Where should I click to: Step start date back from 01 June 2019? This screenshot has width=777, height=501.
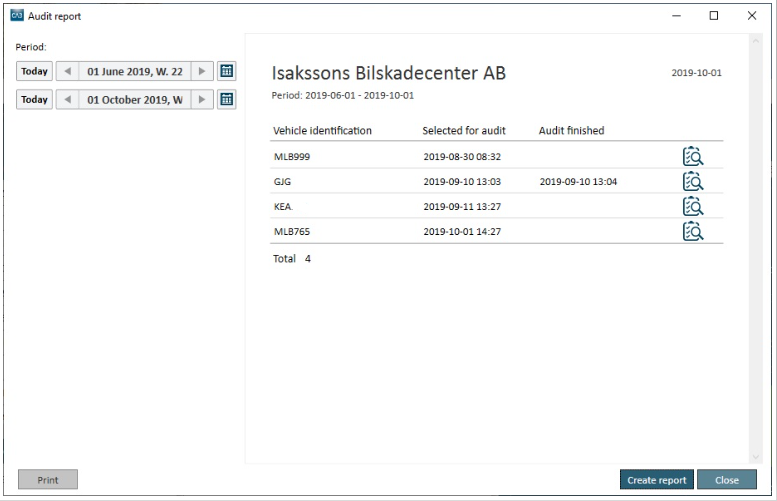click(x=68, y=71)
